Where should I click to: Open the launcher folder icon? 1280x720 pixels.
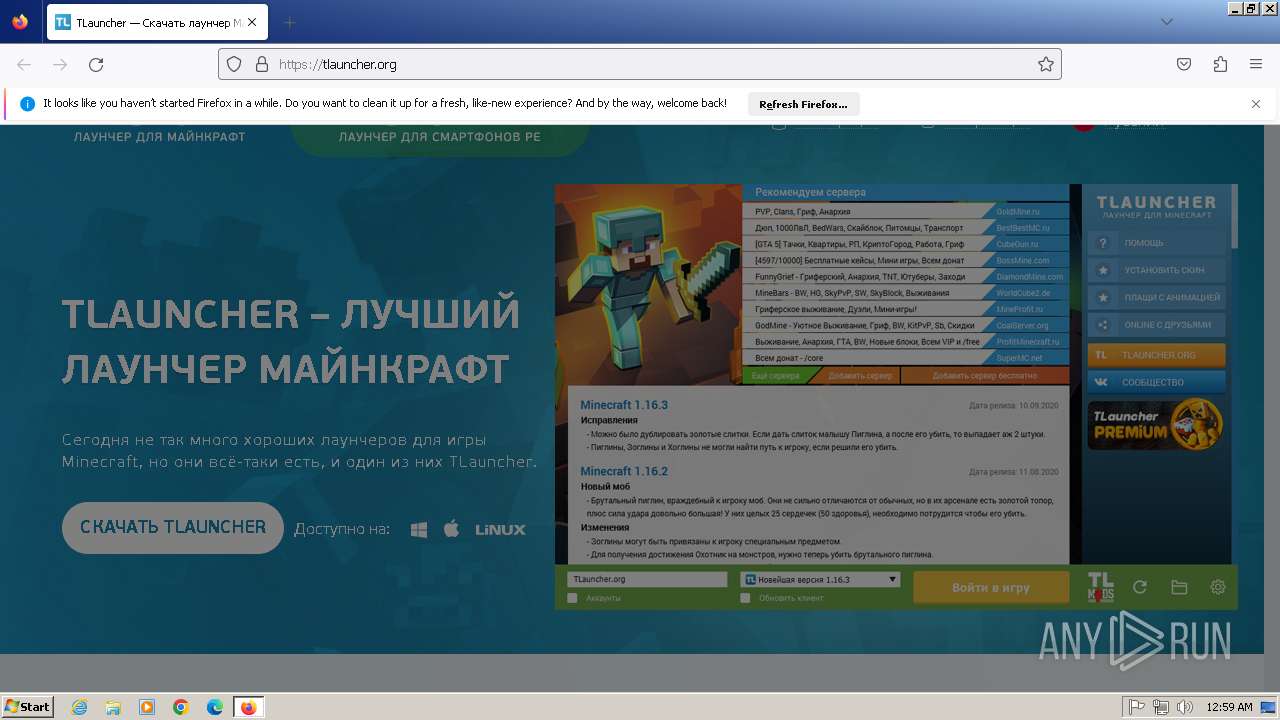[1179, 588]
